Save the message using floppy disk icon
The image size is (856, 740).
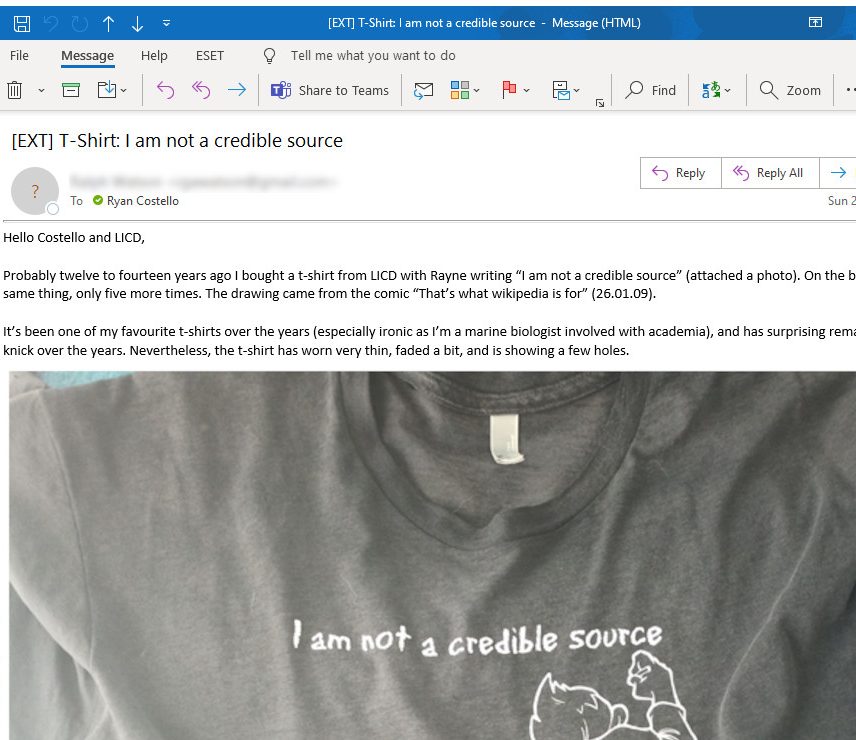tap(21, 22)
